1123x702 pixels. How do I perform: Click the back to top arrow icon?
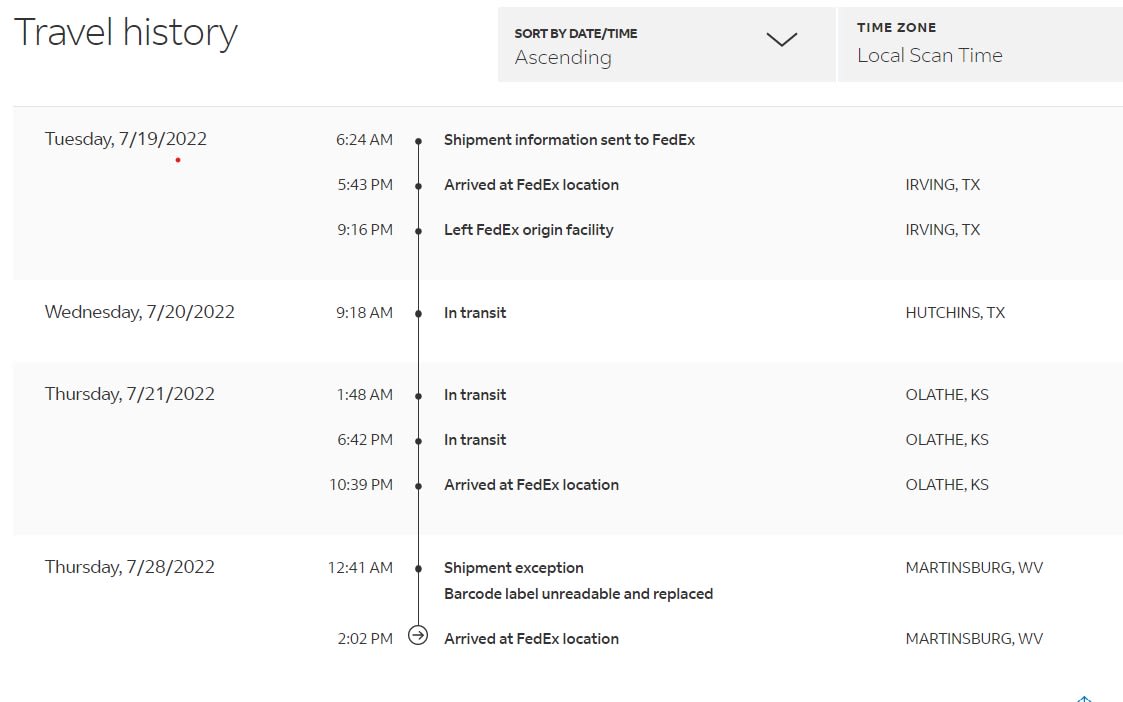[x=1085, y=698]
